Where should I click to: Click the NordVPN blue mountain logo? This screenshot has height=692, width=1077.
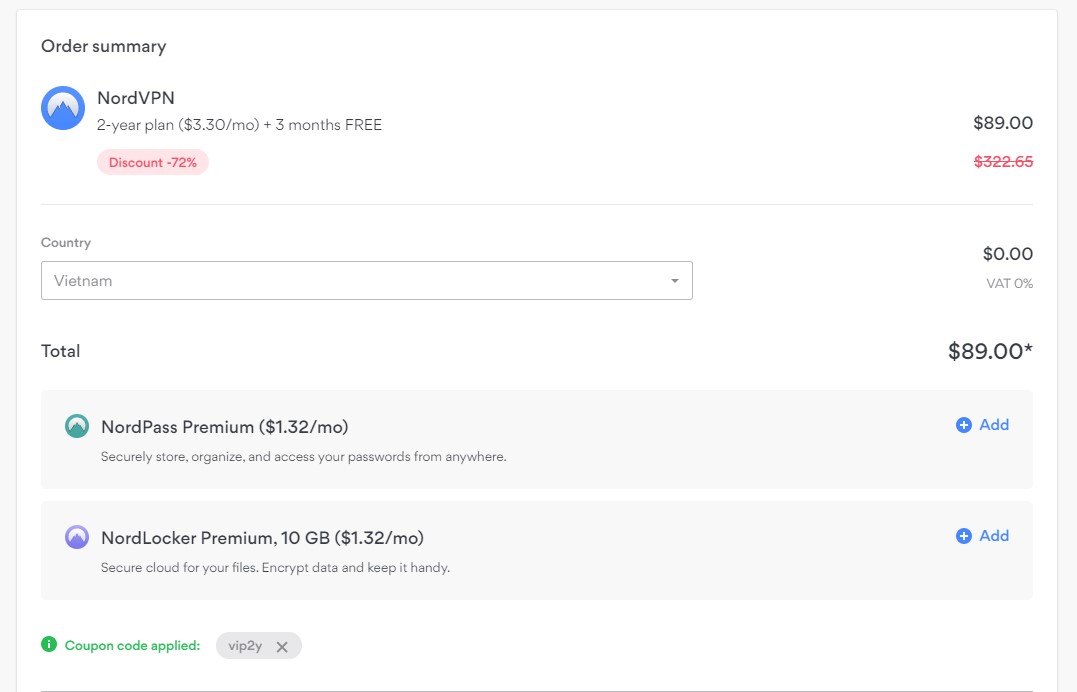(63, 108)
